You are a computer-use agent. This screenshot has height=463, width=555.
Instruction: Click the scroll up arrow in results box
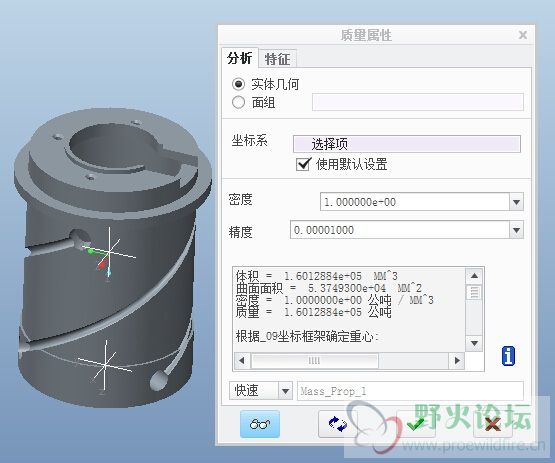coord(474,276)
